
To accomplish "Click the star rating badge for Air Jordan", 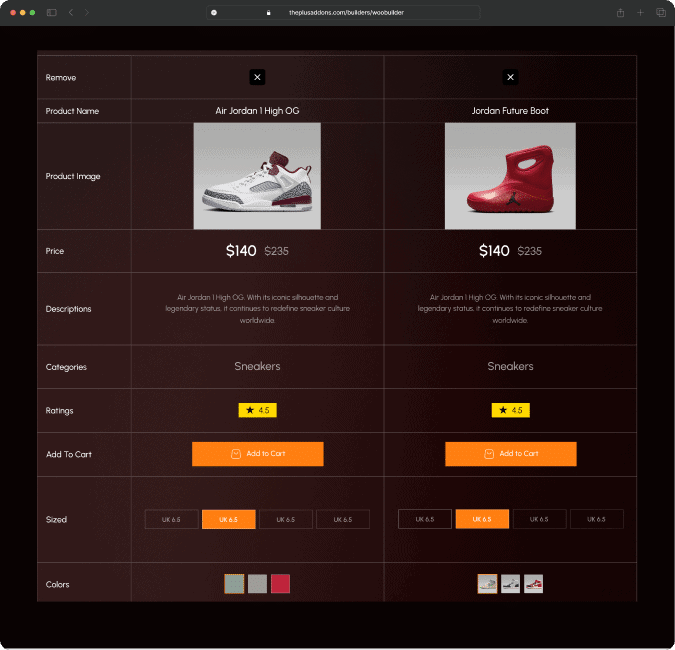I will (x=257, y=410).
